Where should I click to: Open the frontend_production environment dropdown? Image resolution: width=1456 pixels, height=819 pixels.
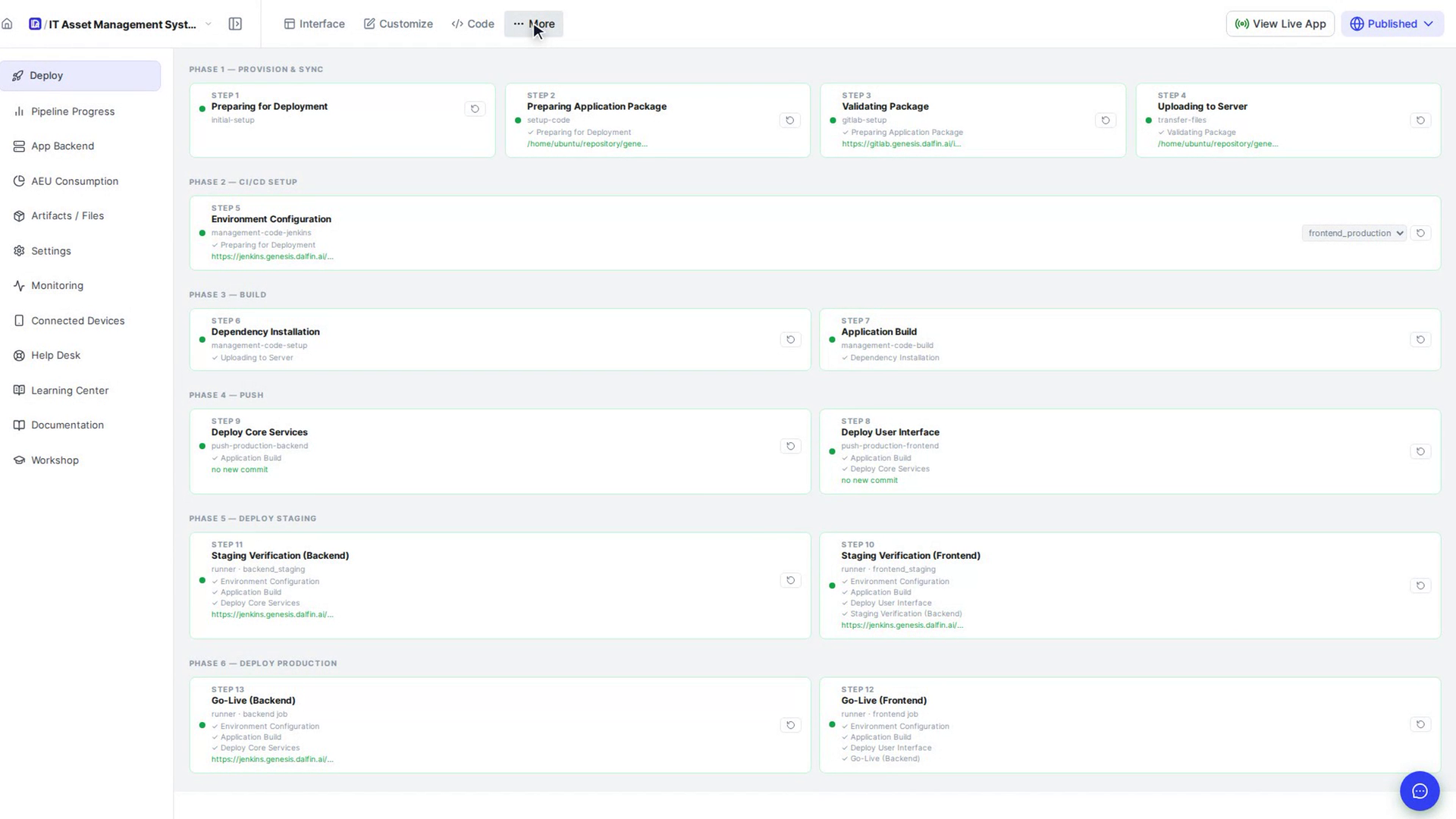pos(1354,234)
